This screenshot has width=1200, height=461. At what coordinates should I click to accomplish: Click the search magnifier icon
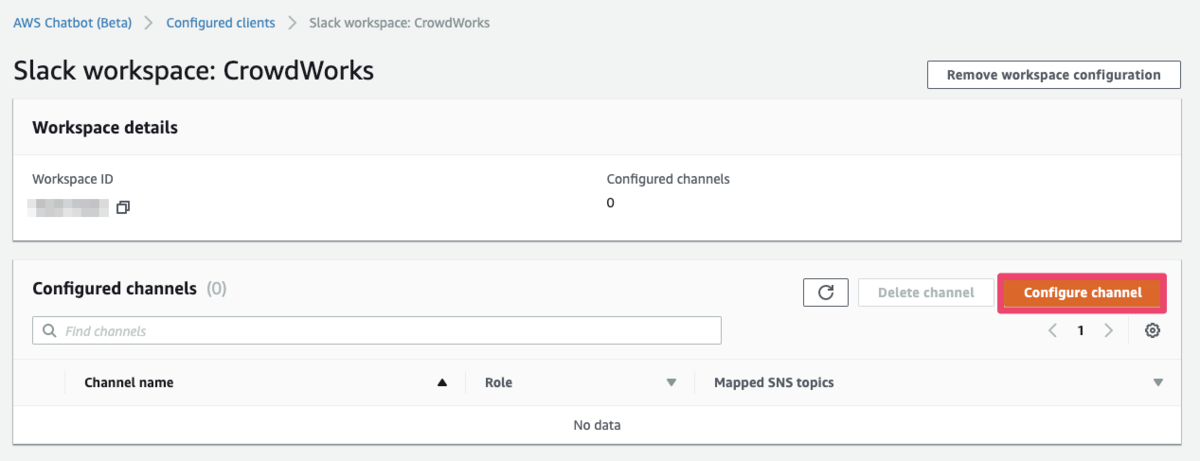[49, 331]
